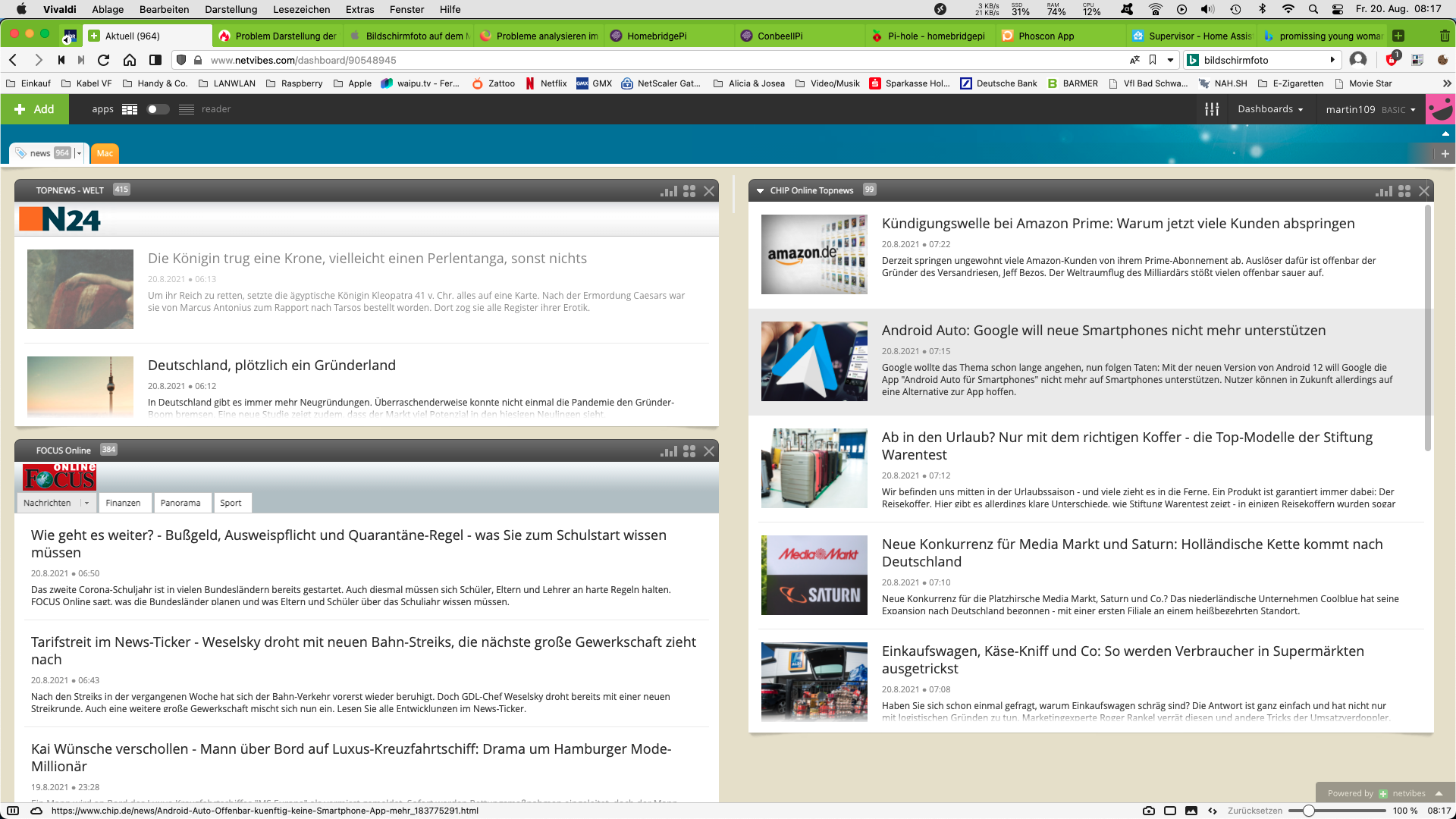
Task: Adjust the page zoom slider
Action: point(1308,811)
